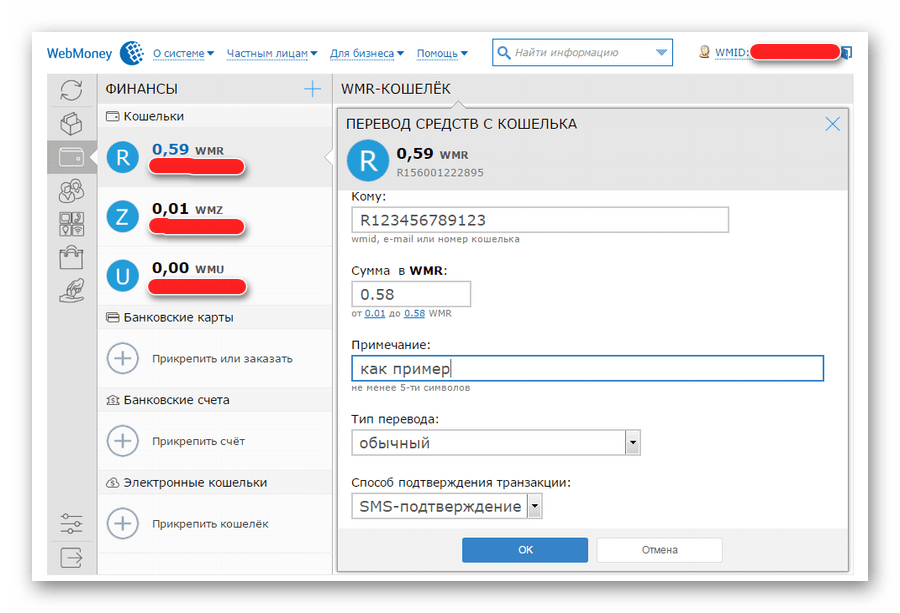
Task: Click the logout icon at sidebar bottom
Action: coord(71,557)
